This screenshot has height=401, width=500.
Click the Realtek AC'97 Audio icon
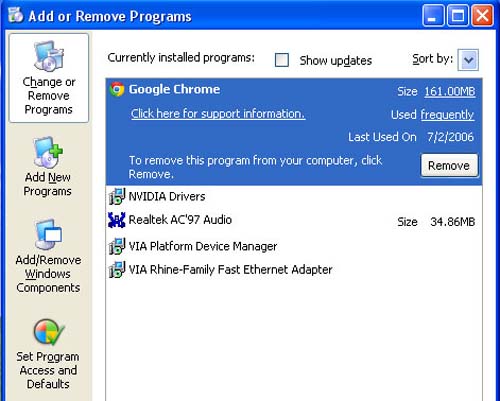(x=117, y=220)
